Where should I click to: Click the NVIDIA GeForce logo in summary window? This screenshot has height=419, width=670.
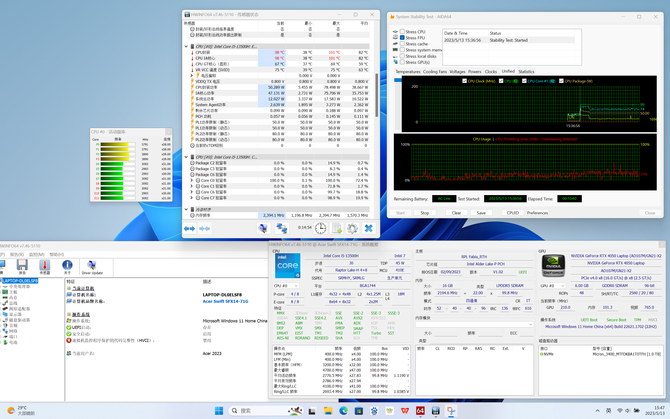(553, 266)
